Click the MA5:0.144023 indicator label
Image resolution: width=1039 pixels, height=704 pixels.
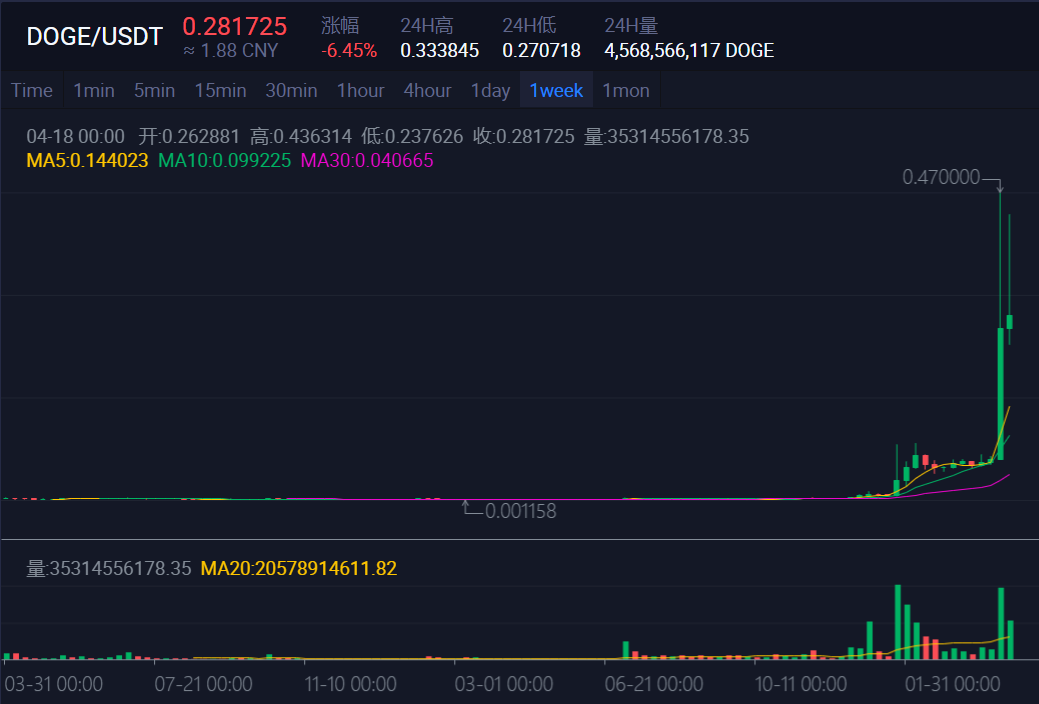tap(87, 160)
